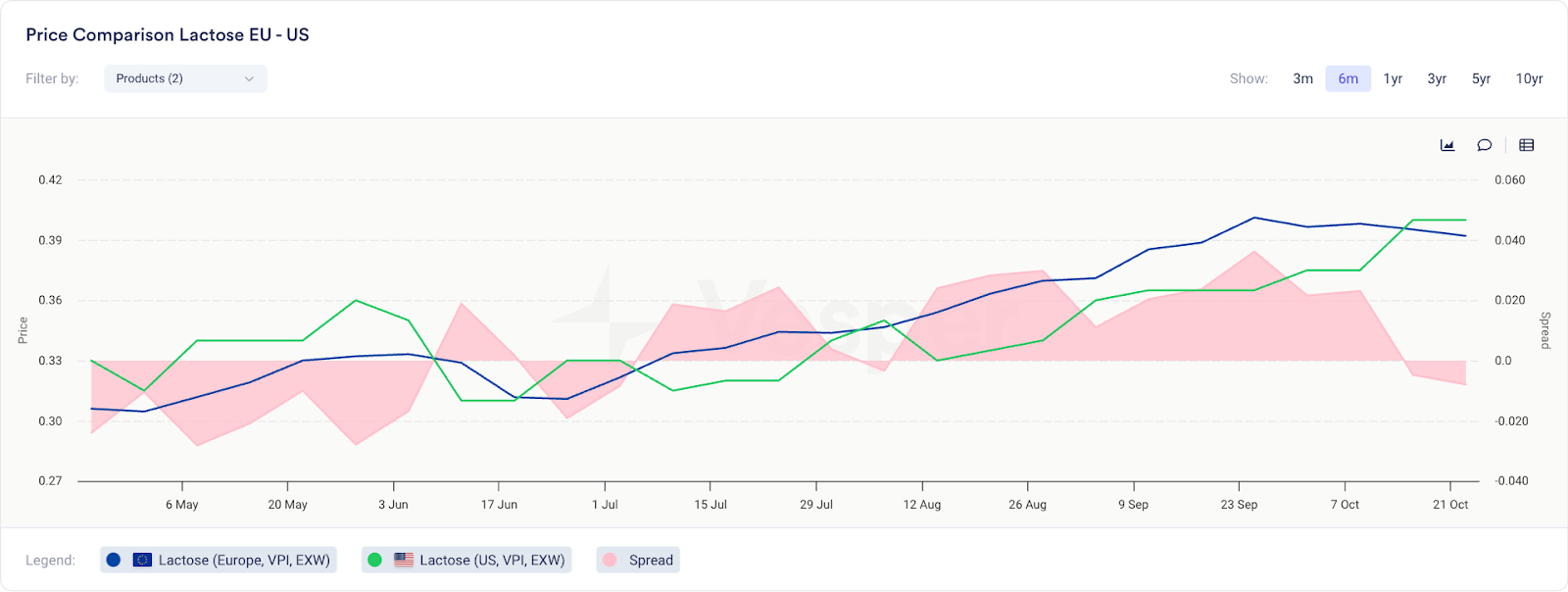This screenshot has height=592, width=1568.
Task: Click the chart view icon
Action: coord(1447,145)
